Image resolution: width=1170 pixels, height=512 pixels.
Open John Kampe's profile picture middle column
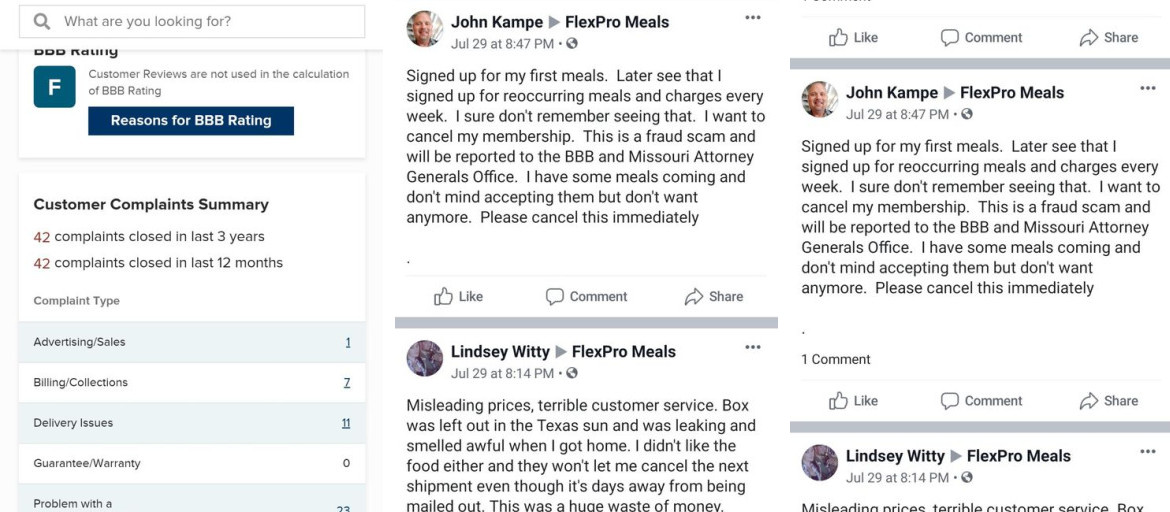pos(424,30)
